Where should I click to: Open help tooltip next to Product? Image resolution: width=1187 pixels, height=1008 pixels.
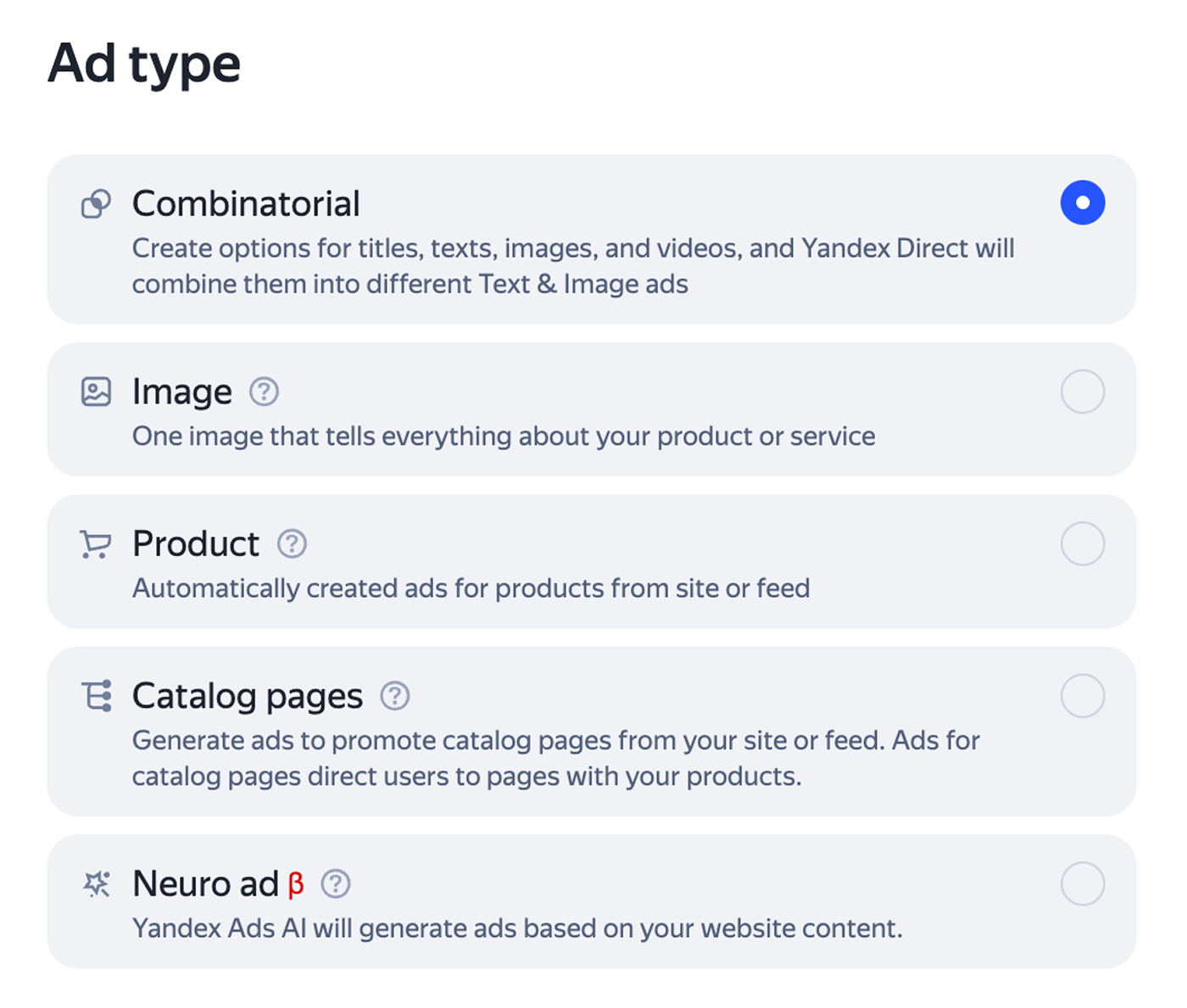(x=292, y=543)
